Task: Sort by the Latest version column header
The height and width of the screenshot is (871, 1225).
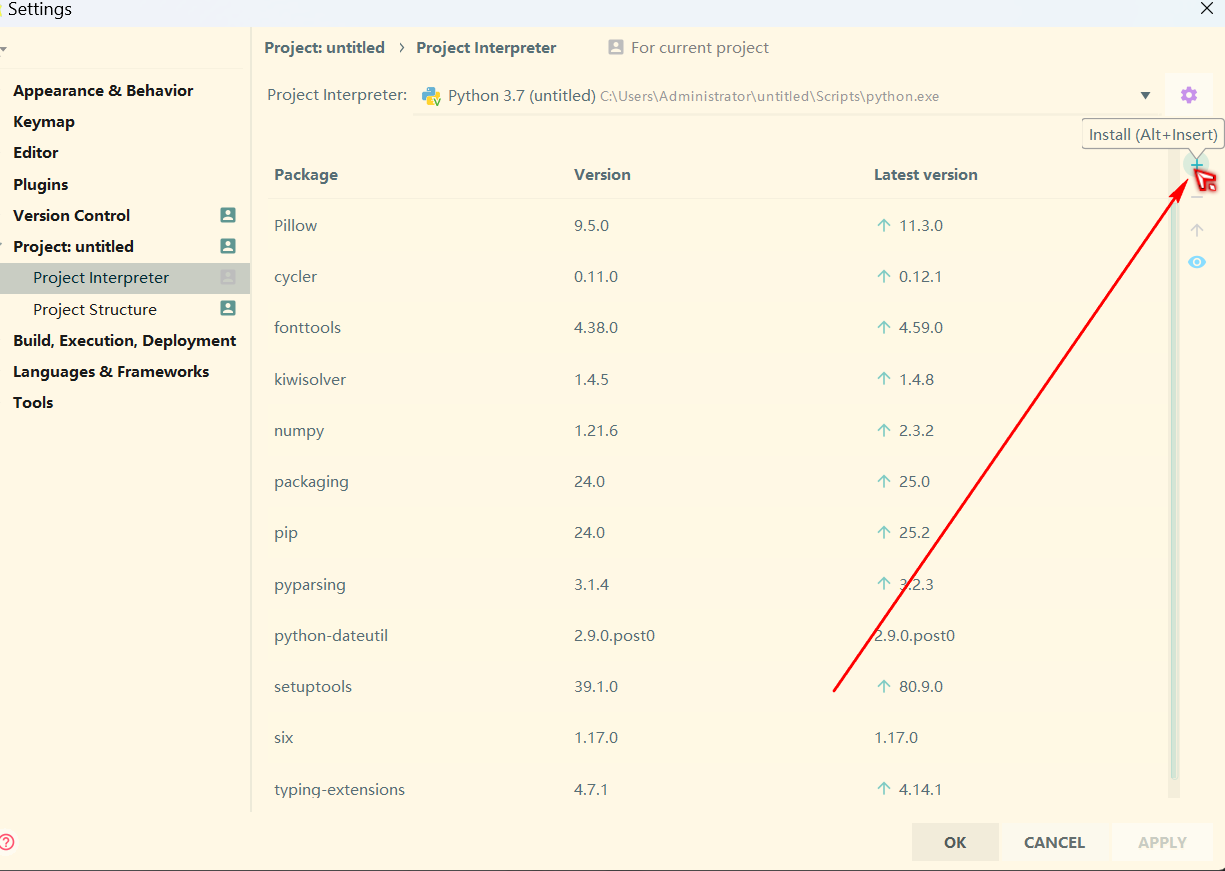Action: click(926, 174)
